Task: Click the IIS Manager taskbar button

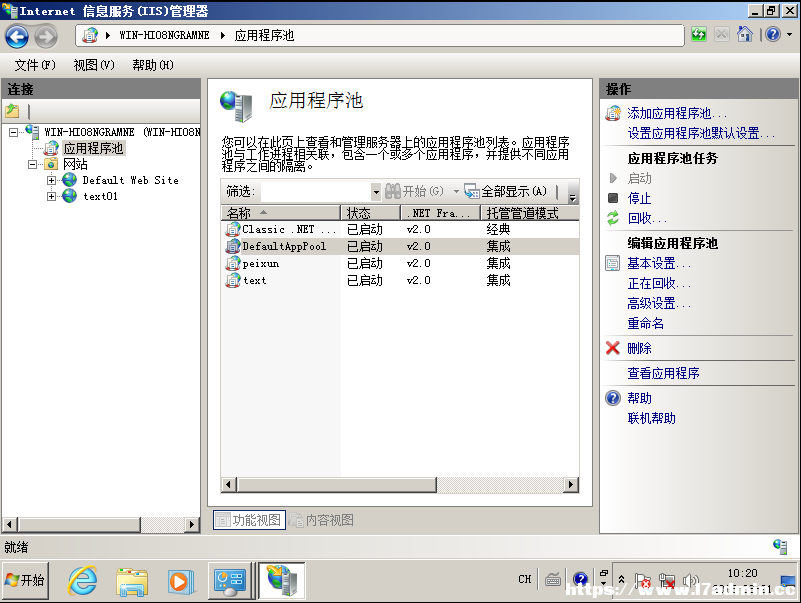Action: click(x=281, y=581)
